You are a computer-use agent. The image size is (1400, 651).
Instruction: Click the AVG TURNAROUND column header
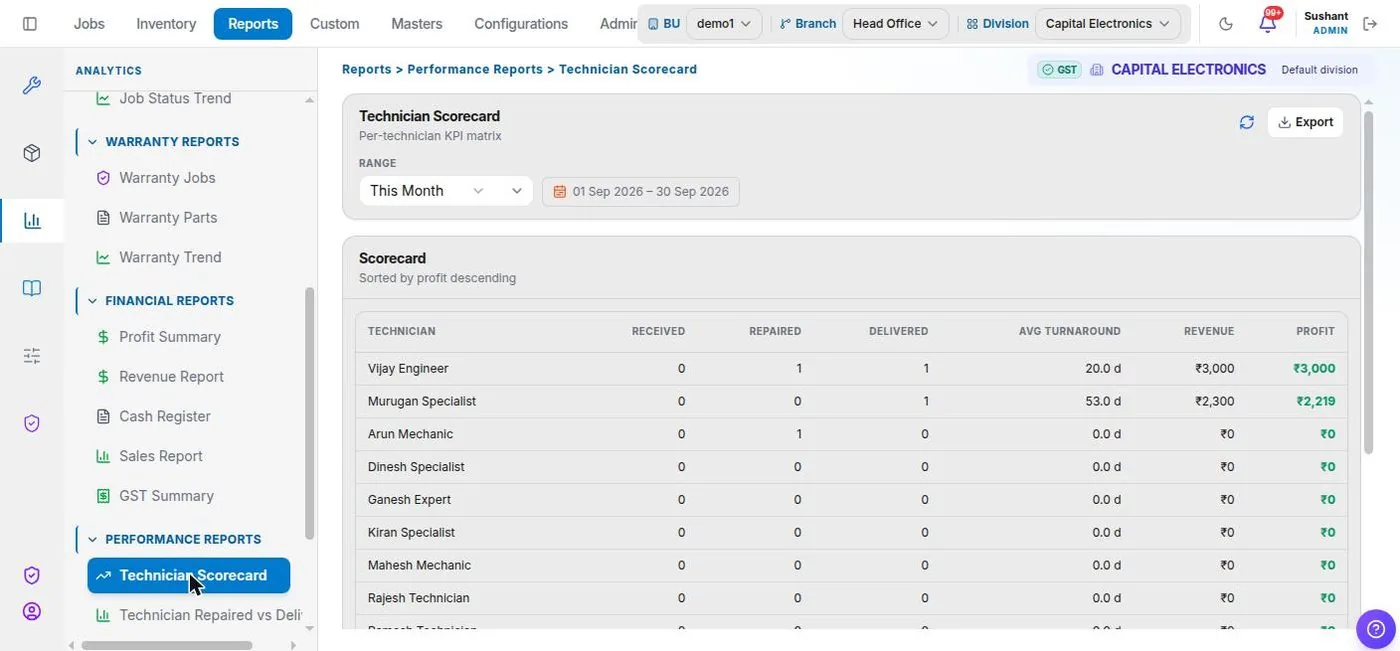[1070, 331]
